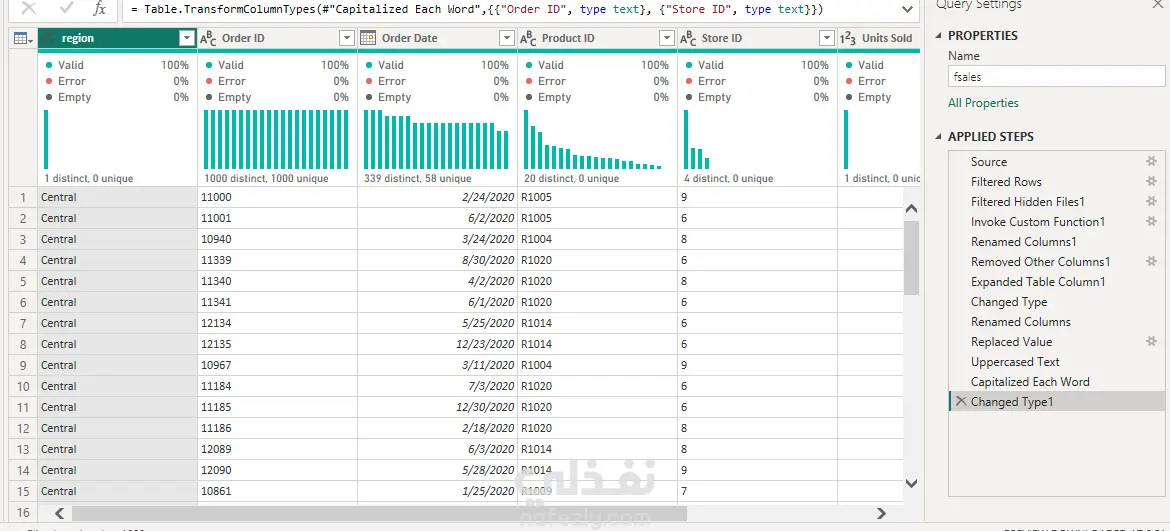Select the Uppercased Text applied step
Image resolution: width=1170 pixels, height=531 pixels.
(1015, 362)
